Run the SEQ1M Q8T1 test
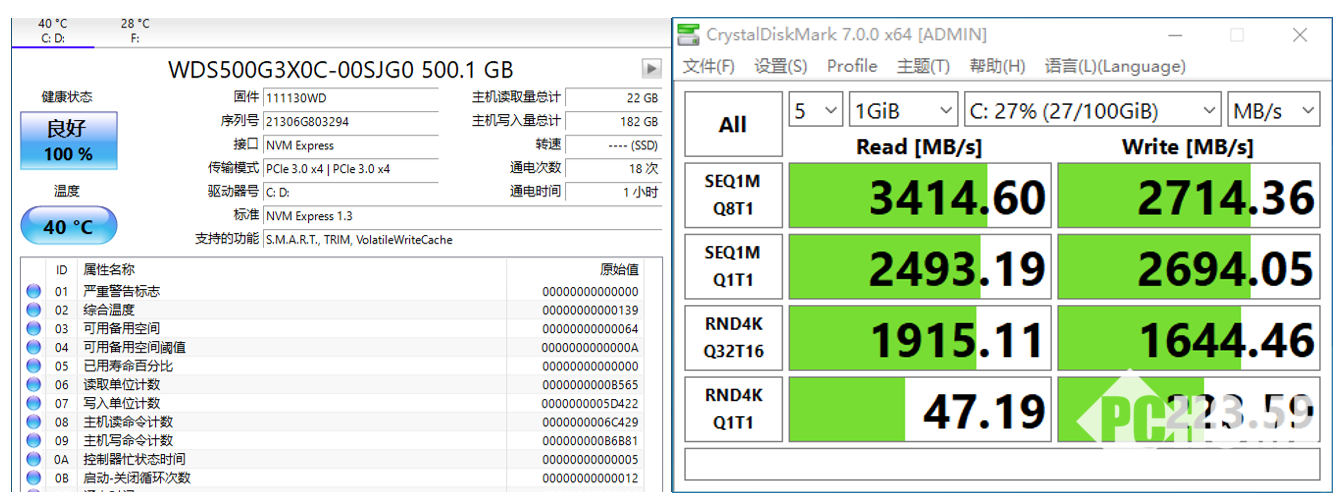This screenshot has height=498, width=1337. (733, 196)
